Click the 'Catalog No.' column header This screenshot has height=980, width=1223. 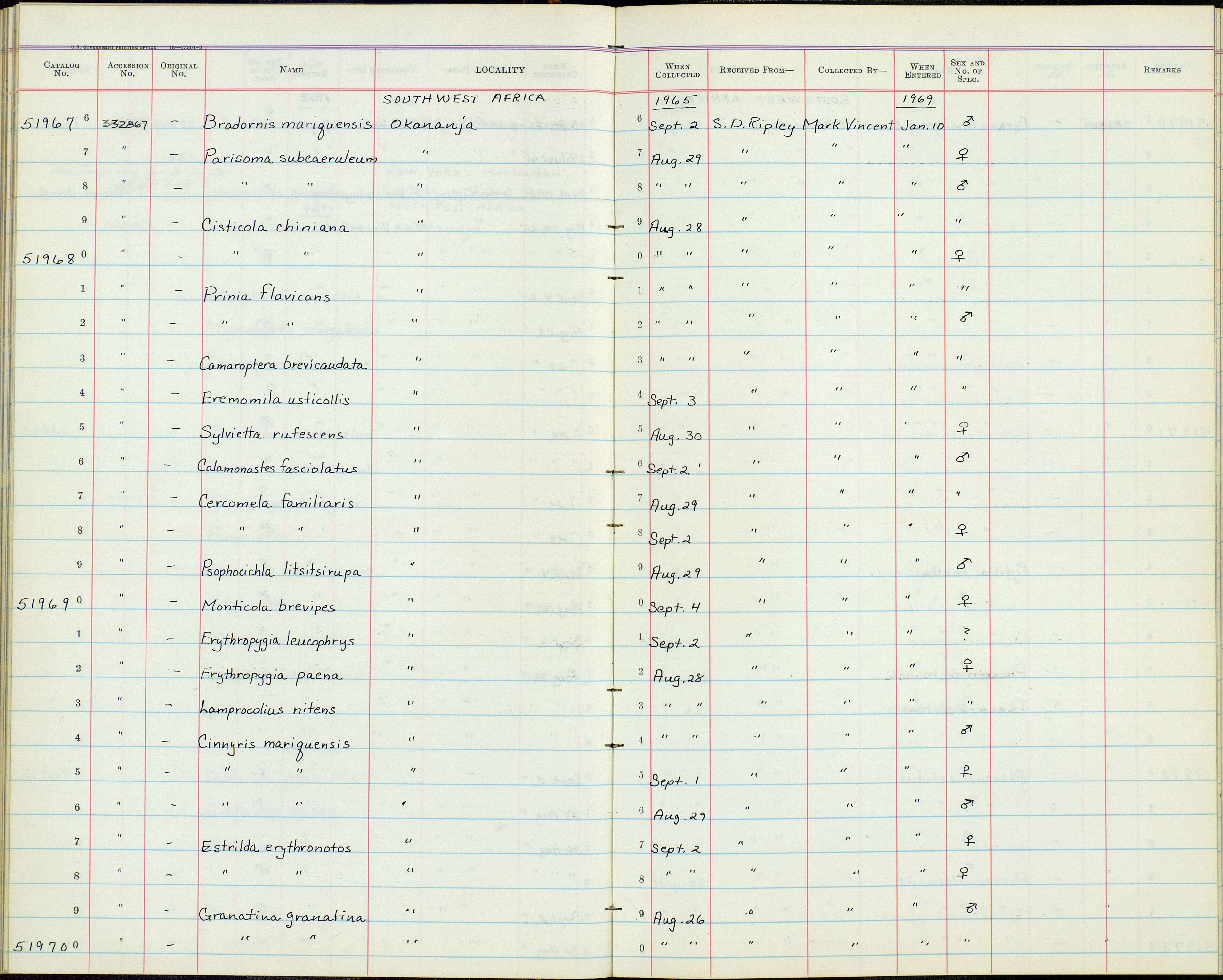pos(61,69)
